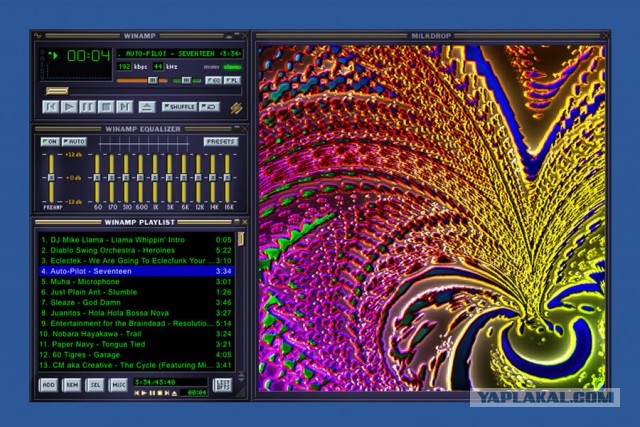The width and height of the screenshot is (640, 427).
Task: Adjust the 1K equalizer band slider
Action: tap(155, 178)
